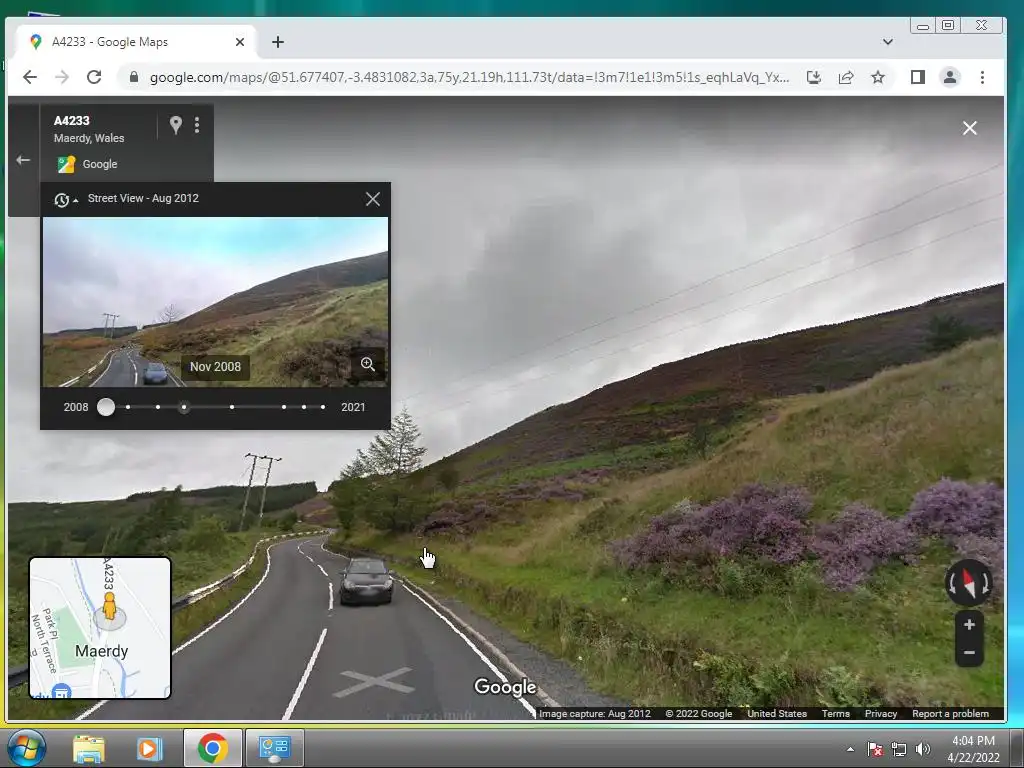Collapse the Street View time machine clock dropdown
This screenshot has width=1024, height=768.
[x=66, y=200]
